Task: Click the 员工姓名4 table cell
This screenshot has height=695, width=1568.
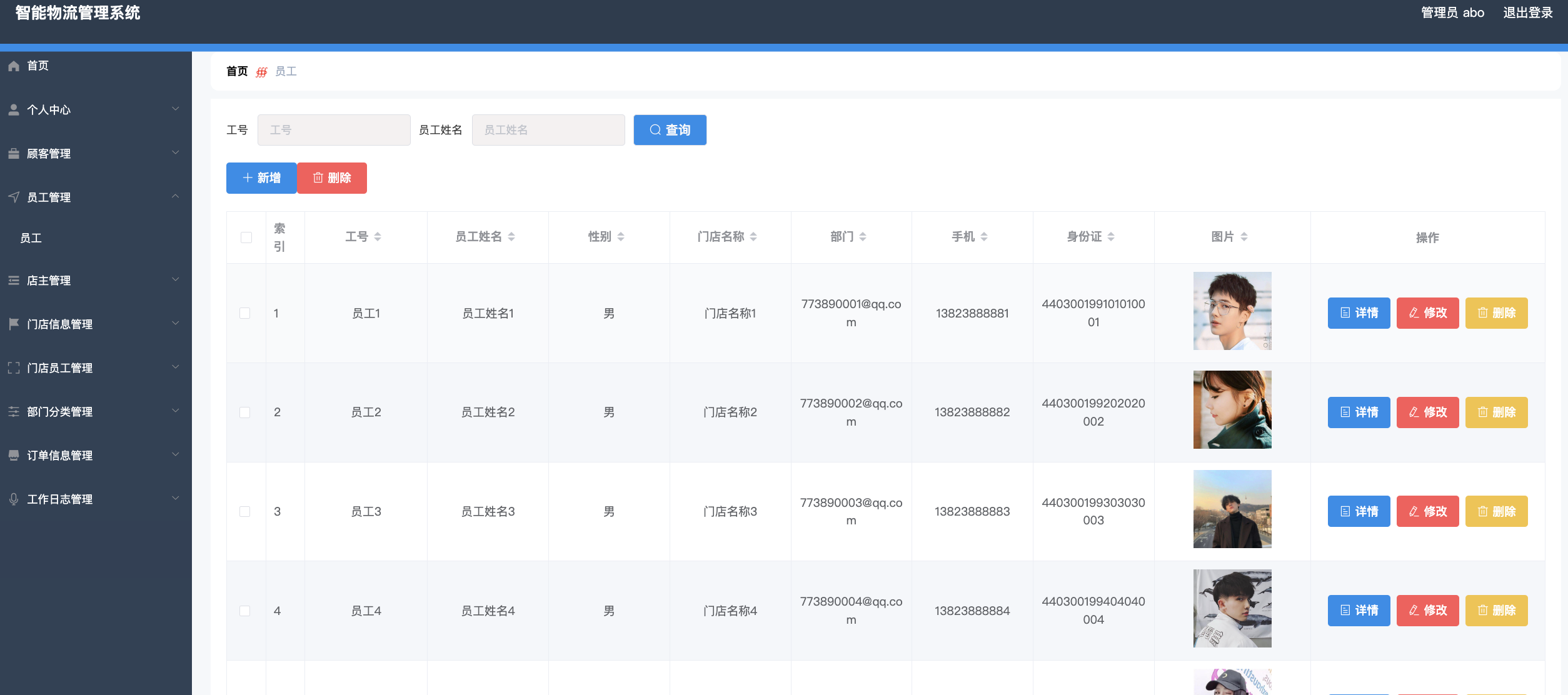Action: click(488, 611)
